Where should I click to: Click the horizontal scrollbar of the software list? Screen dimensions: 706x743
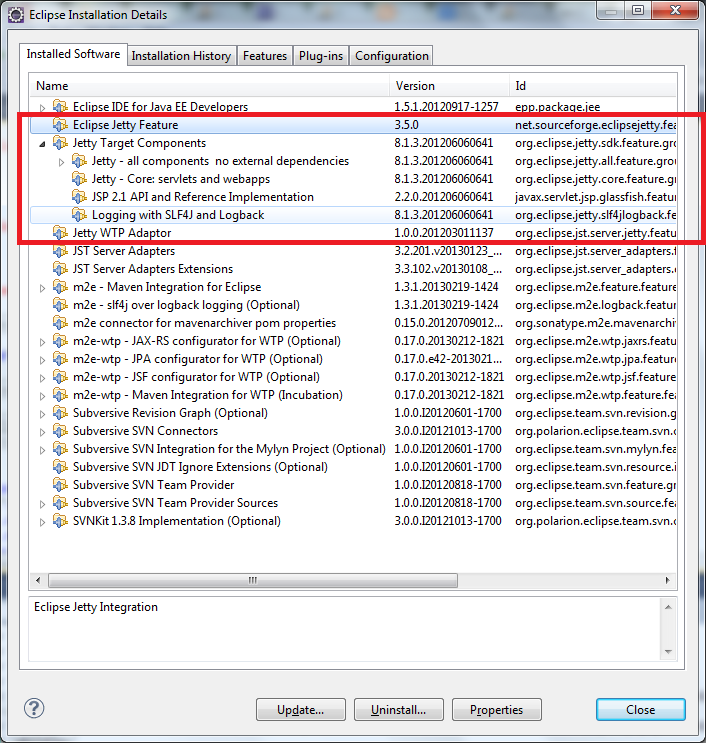(300, 580)
